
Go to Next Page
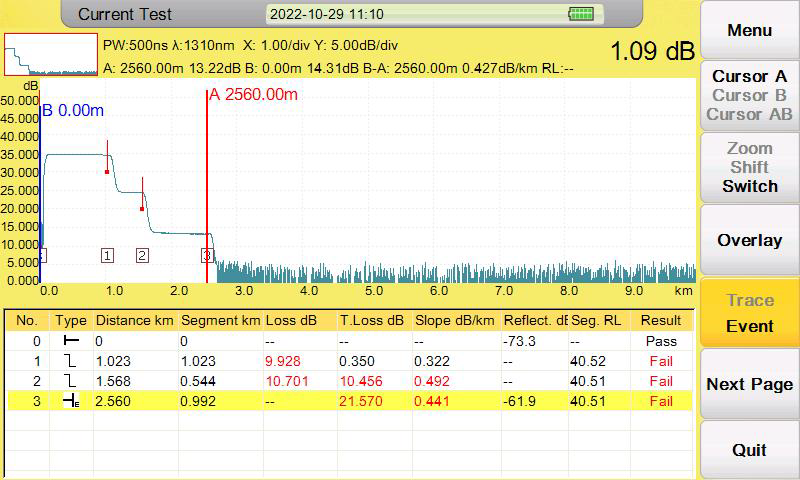[749, 384]
